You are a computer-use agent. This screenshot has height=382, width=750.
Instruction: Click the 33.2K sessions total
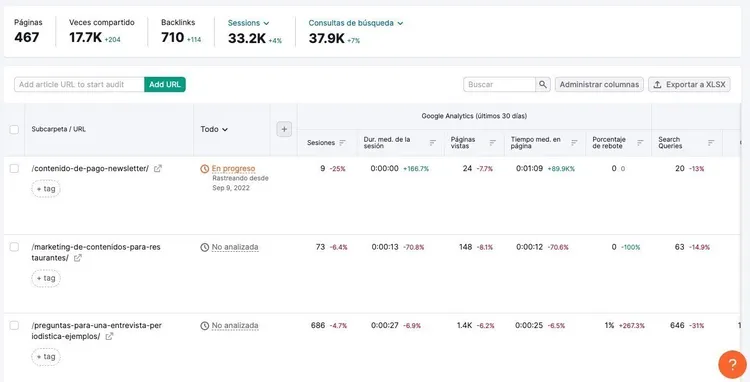(x=246, y=38)
